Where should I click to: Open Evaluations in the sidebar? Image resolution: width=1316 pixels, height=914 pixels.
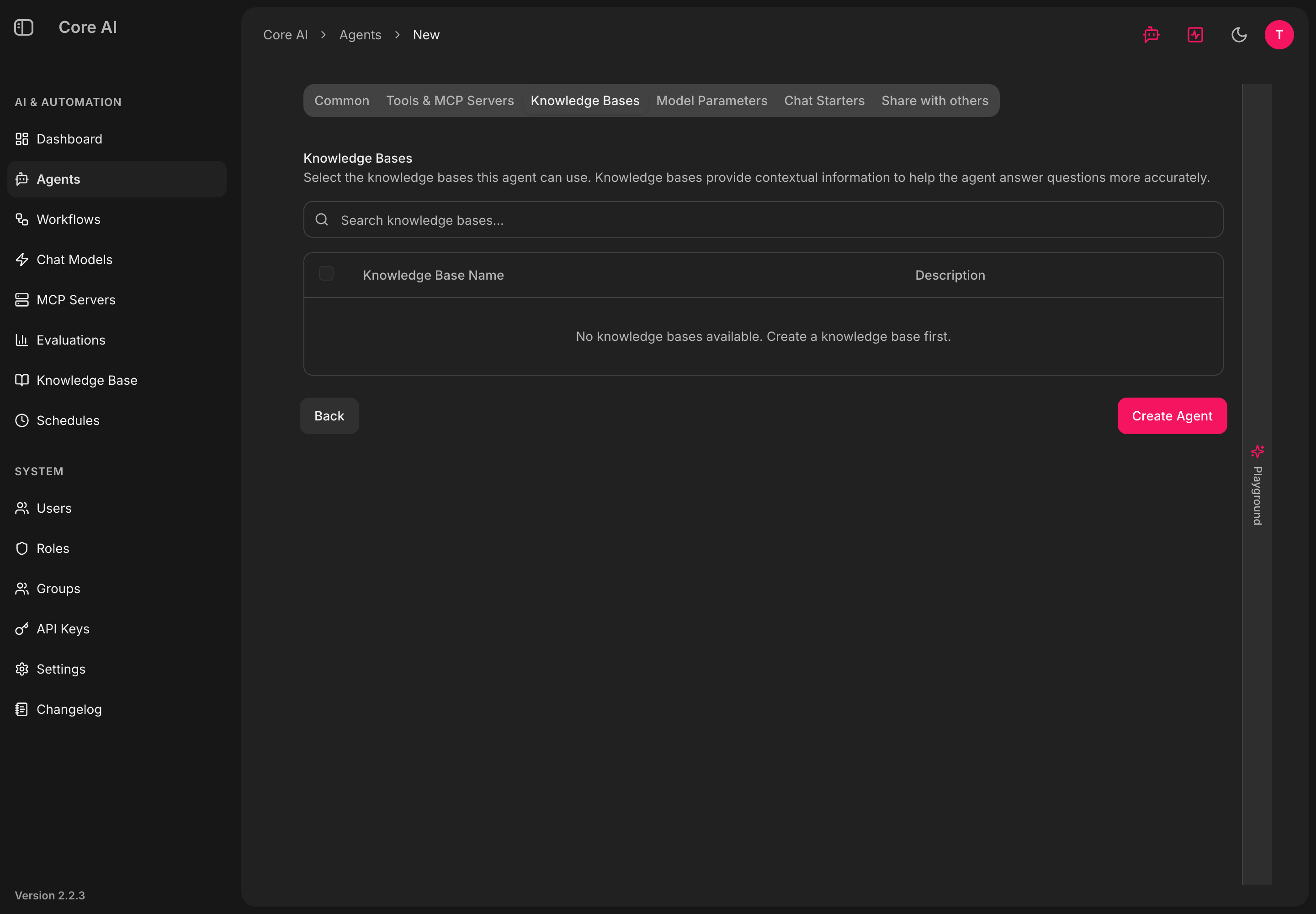[117, 340]
